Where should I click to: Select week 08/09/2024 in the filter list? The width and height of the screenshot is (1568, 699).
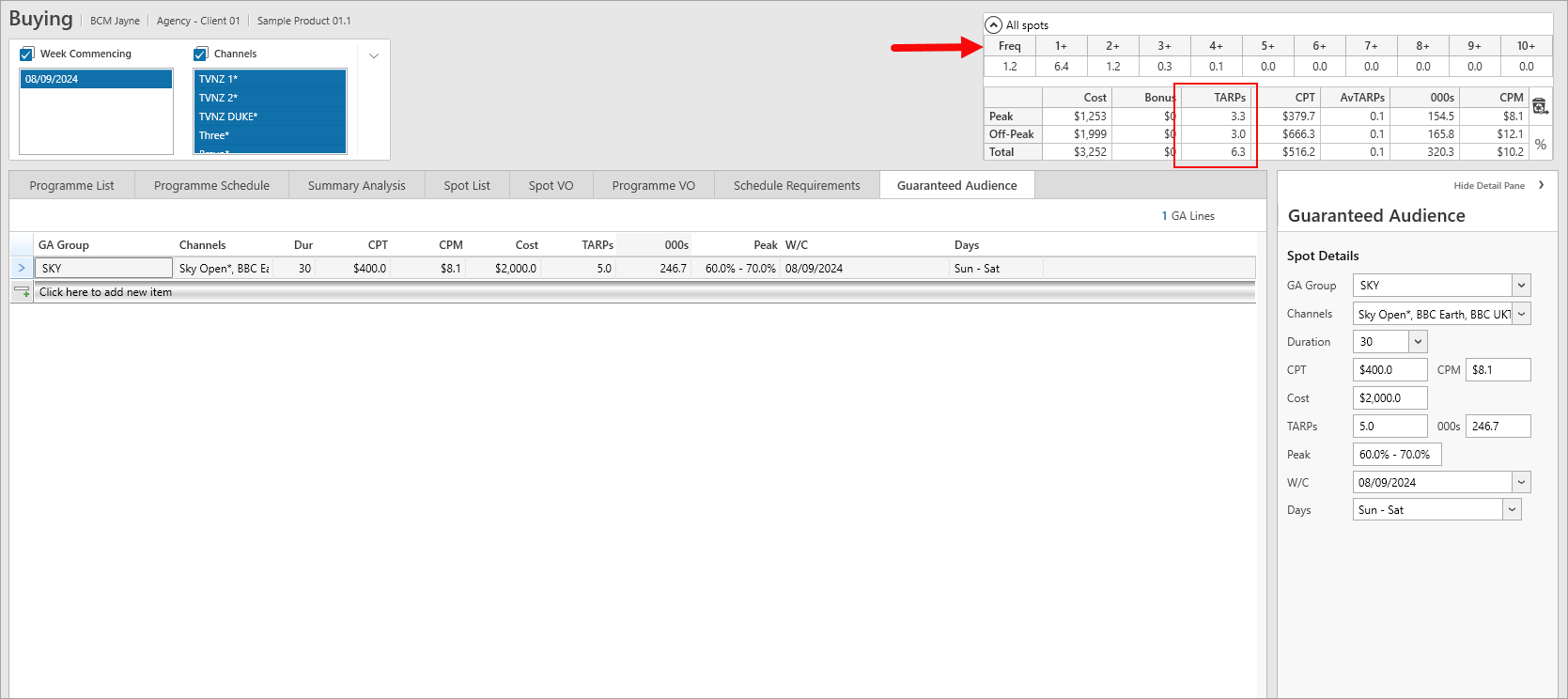tap(96, 79)
